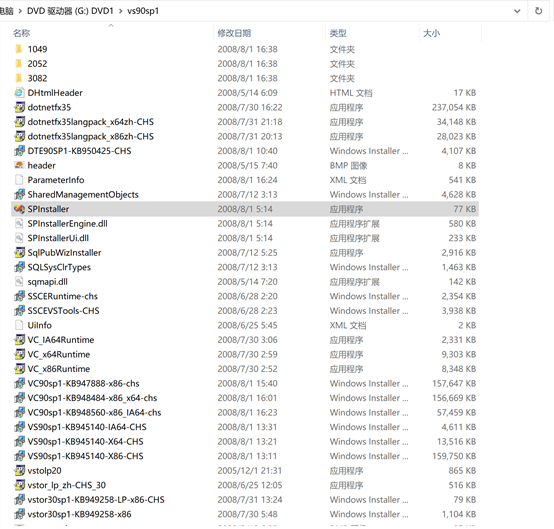Select file VC90sp1-KB947888-x86-chs
The image size is (554, 529).
(83, 383)
